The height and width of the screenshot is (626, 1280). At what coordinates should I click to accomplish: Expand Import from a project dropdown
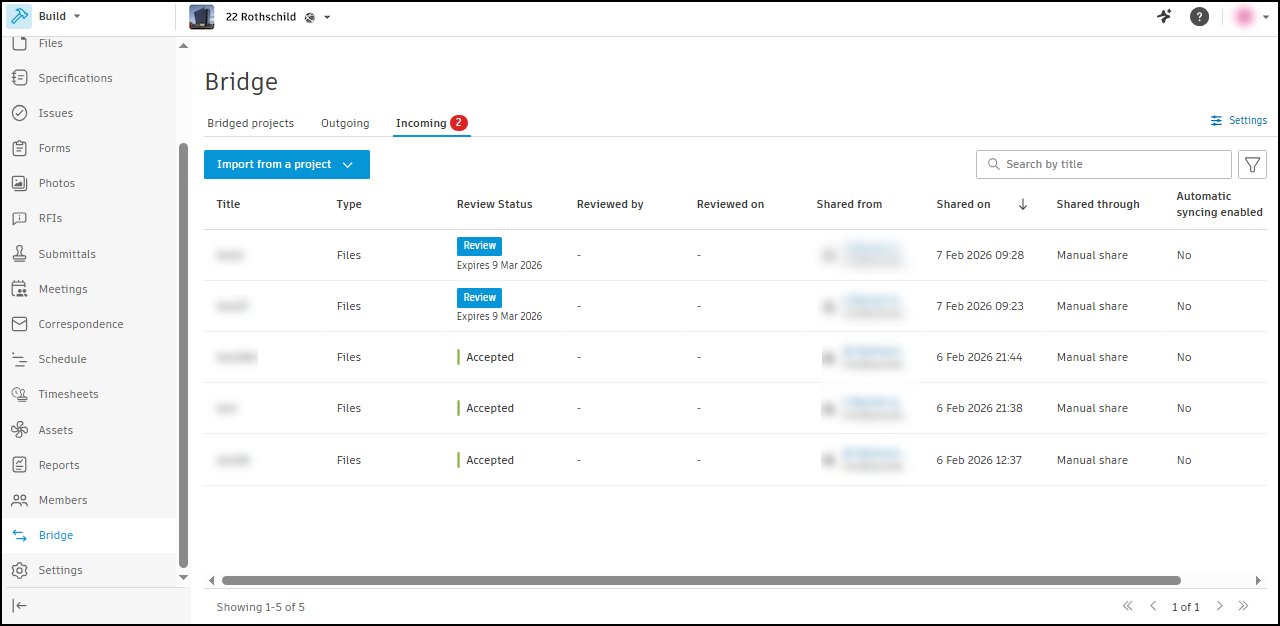click(287, 164)
